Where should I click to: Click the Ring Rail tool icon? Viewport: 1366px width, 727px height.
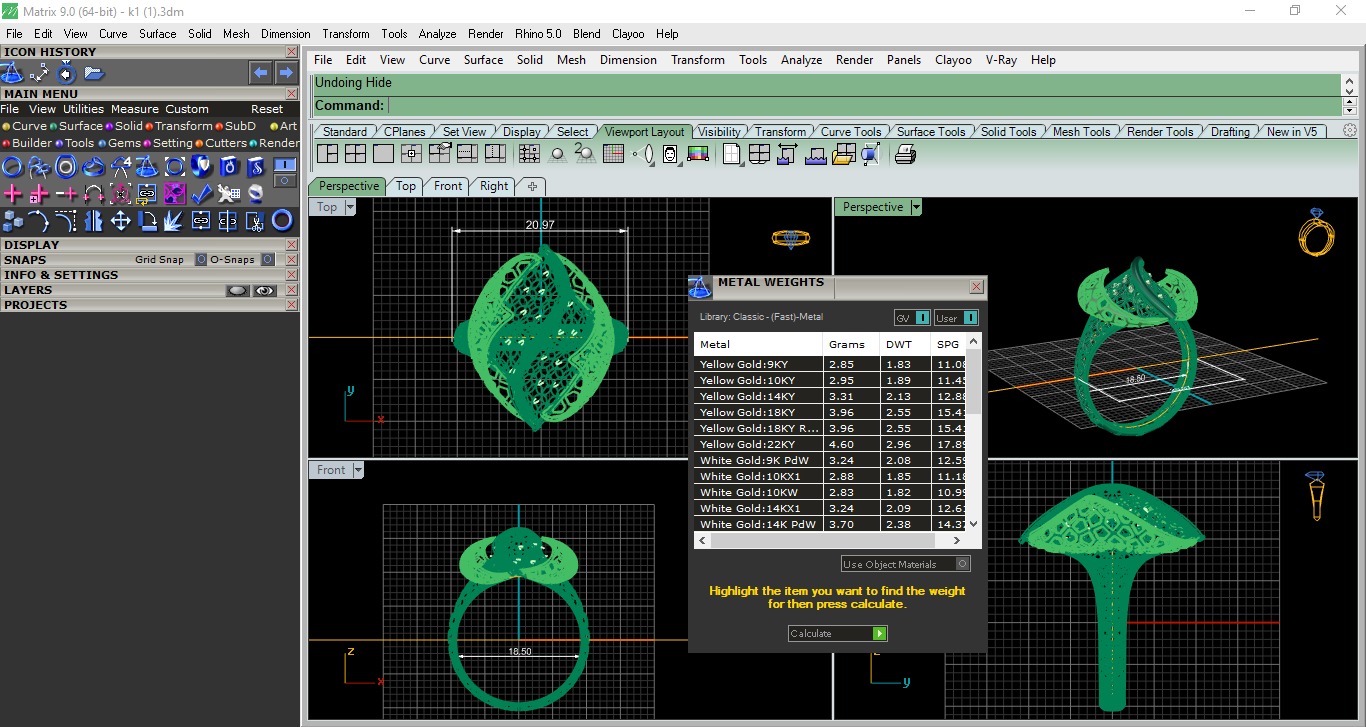point(13,166)
